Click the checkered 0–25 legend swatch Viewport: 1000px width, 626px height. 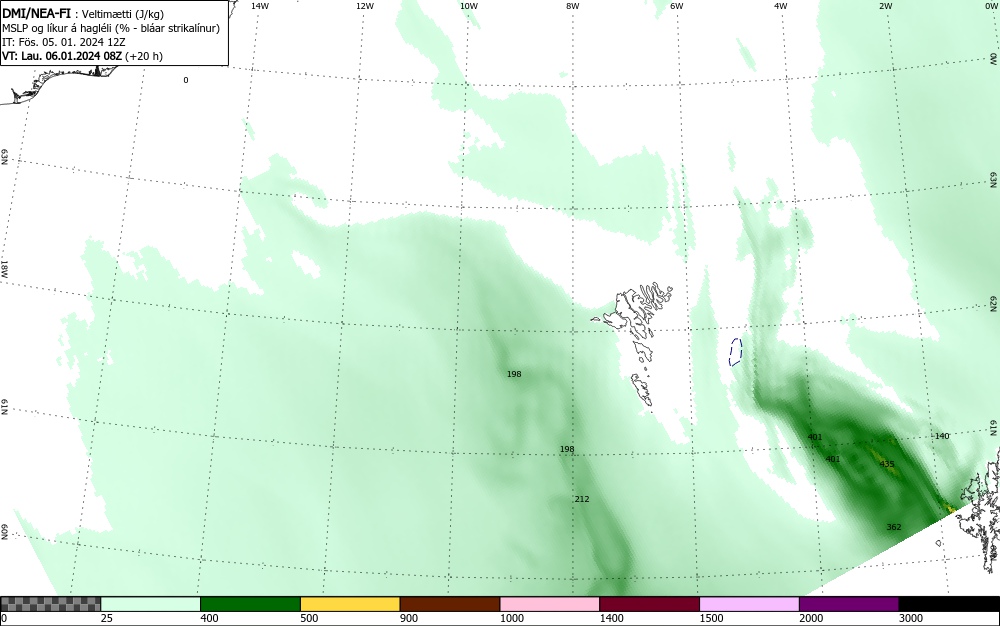50,604
